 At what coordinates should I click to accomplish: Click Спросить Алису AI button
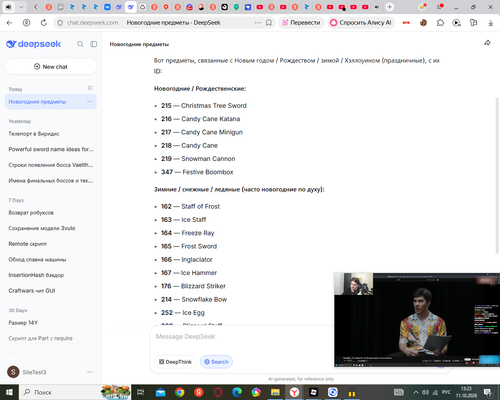click(361, 23)
